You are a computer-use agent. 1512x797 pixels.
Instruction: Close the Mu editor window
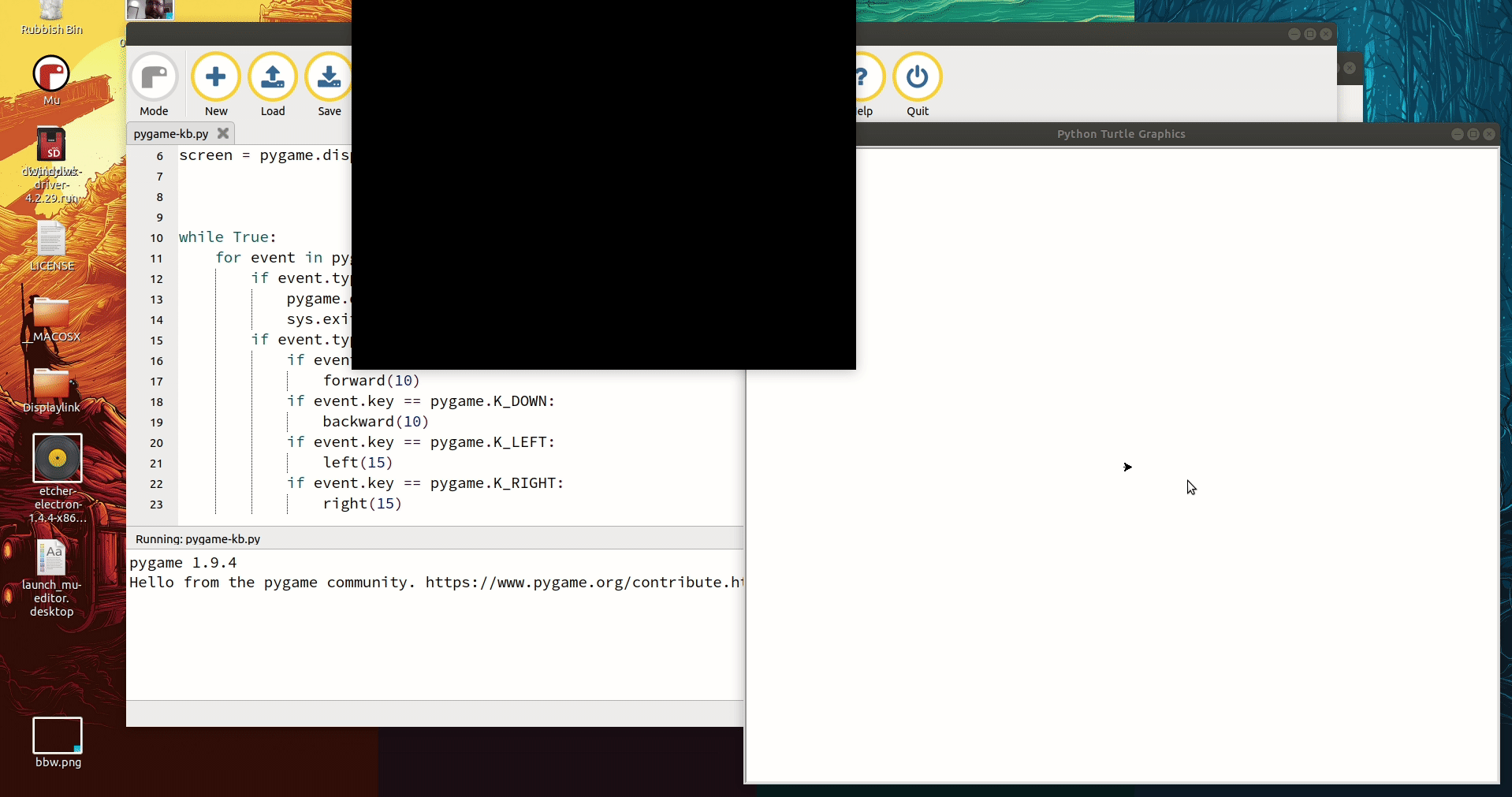point(1326,34)
